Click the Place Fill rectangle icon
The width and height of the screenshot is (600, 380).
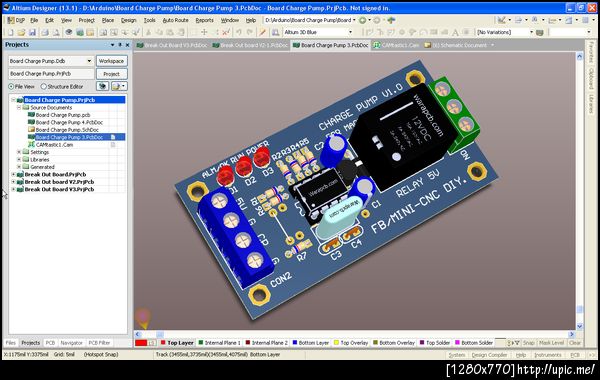click(x=434, y=33)
